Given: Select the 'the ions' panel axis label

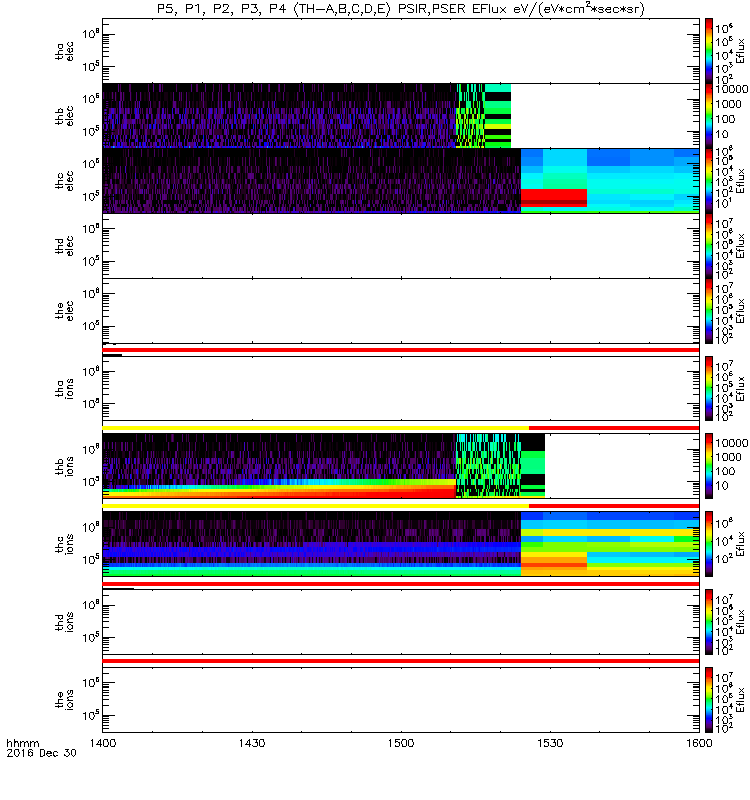Looking at the screenshot, I should tap(65, 700).
